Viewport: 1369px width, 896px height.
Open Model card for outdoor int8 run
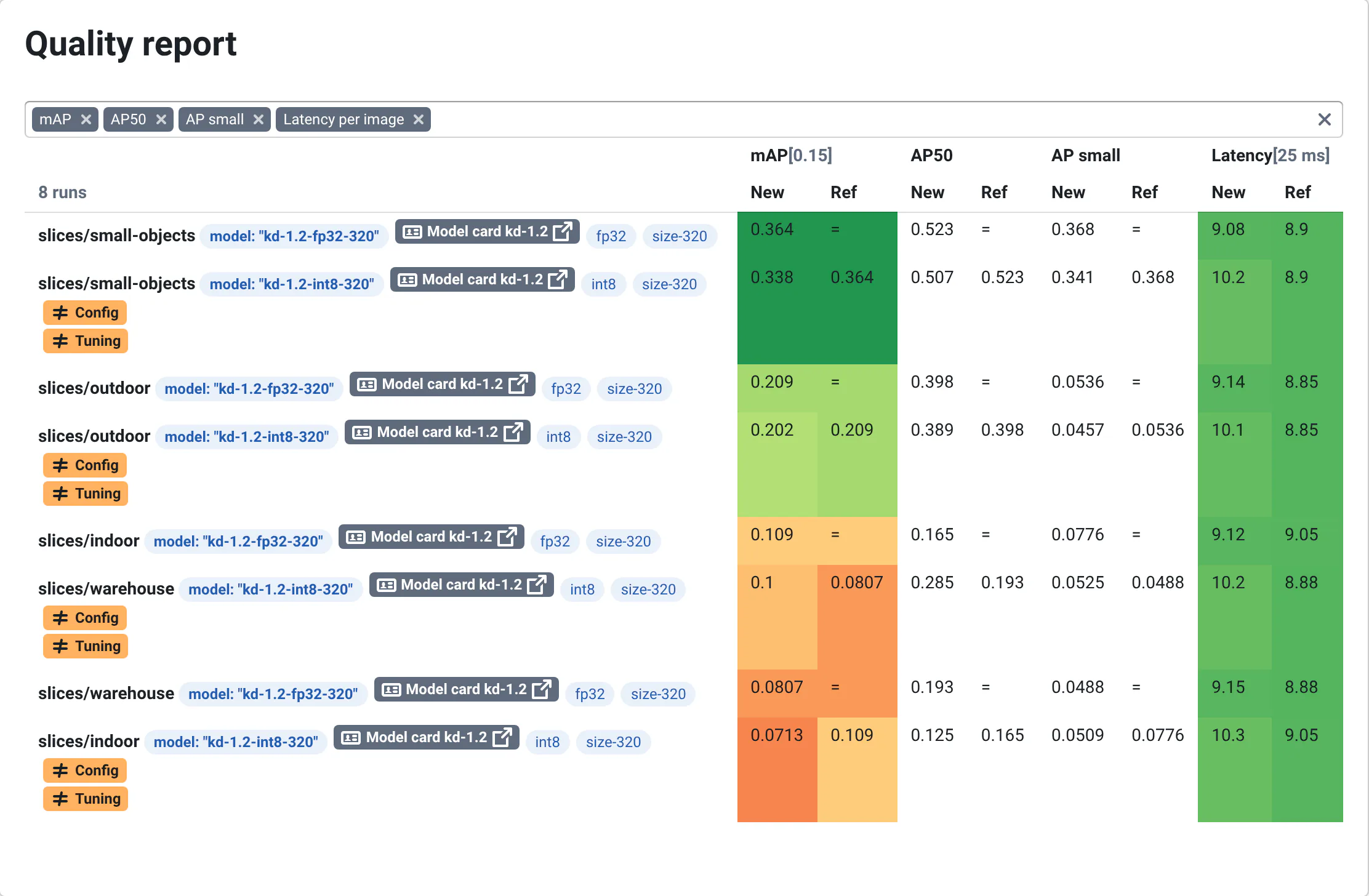click(437, 432)
